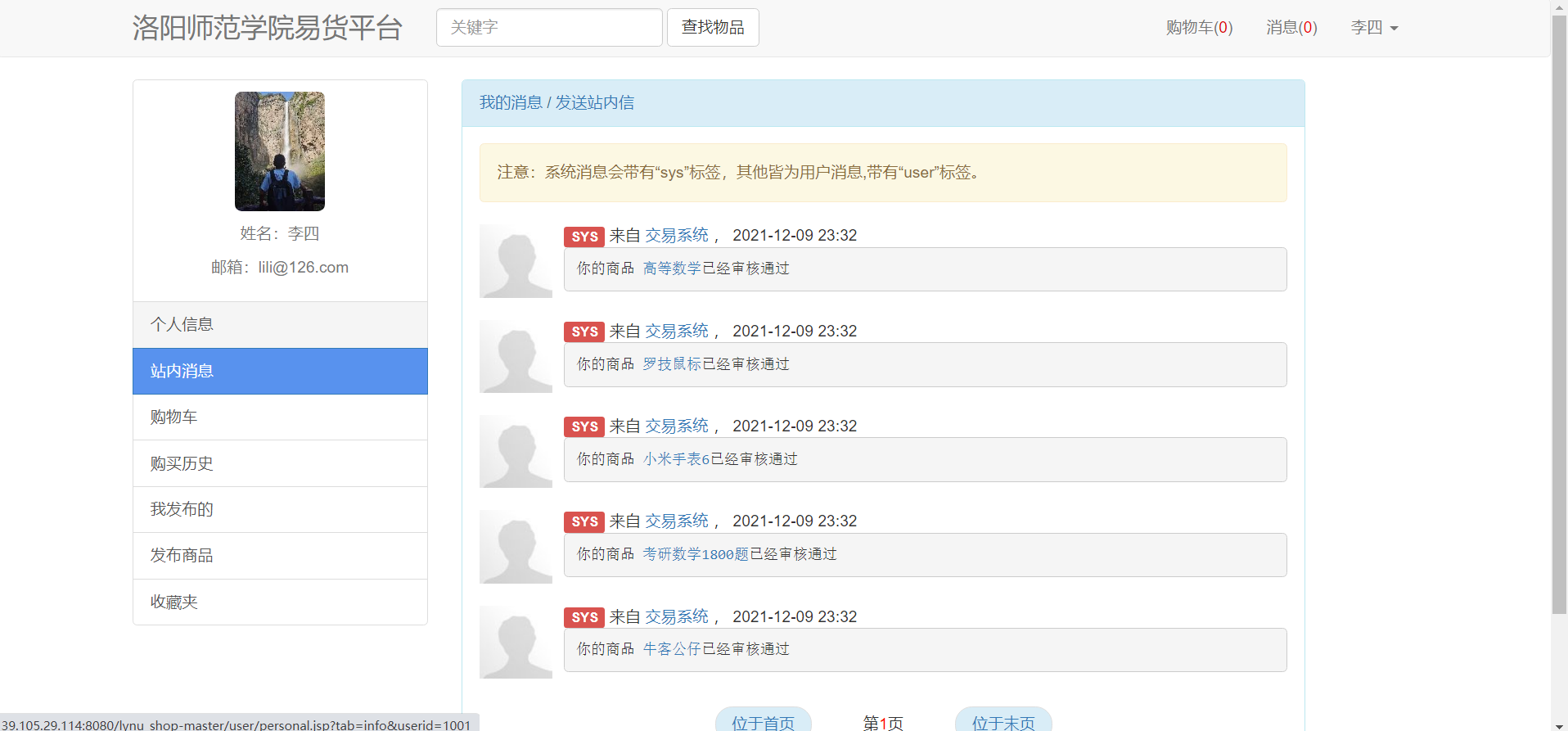Open the 个人信息 sidebar item
Viewport: 1568px width, 731px height.
(x=280, y=325)
